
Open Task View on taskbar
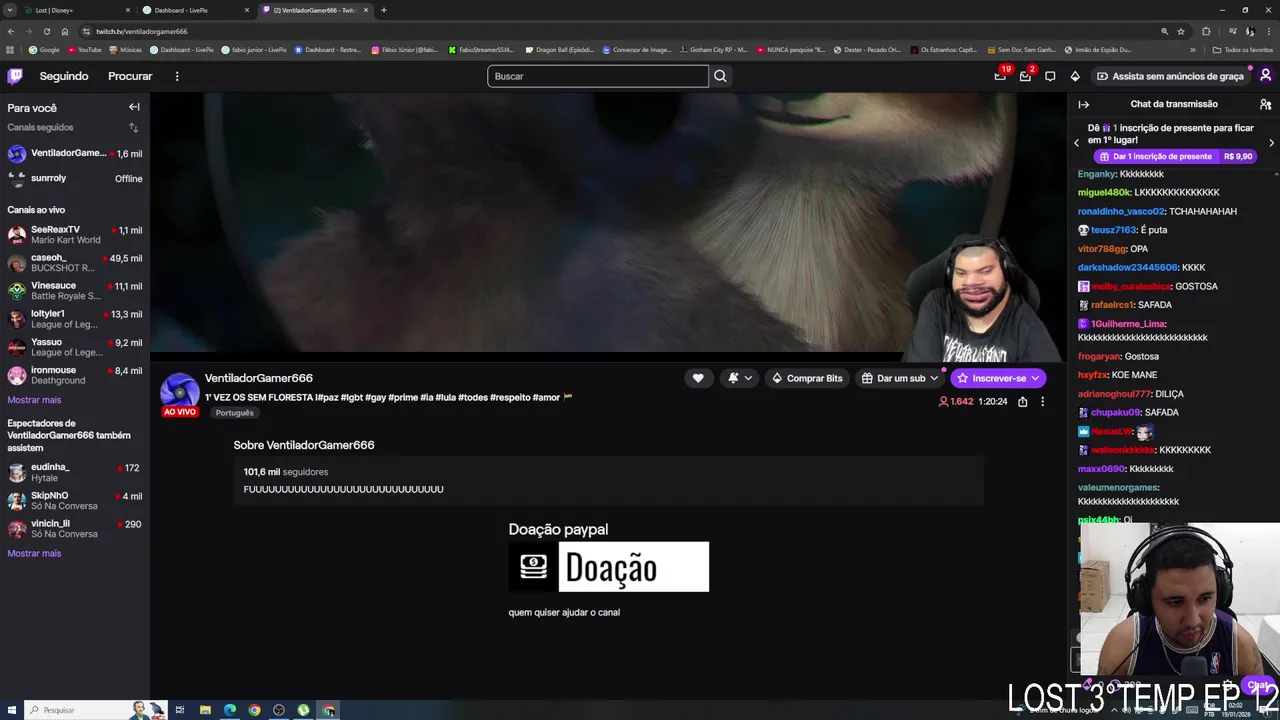pyautogui.click(x=180, y=710)
